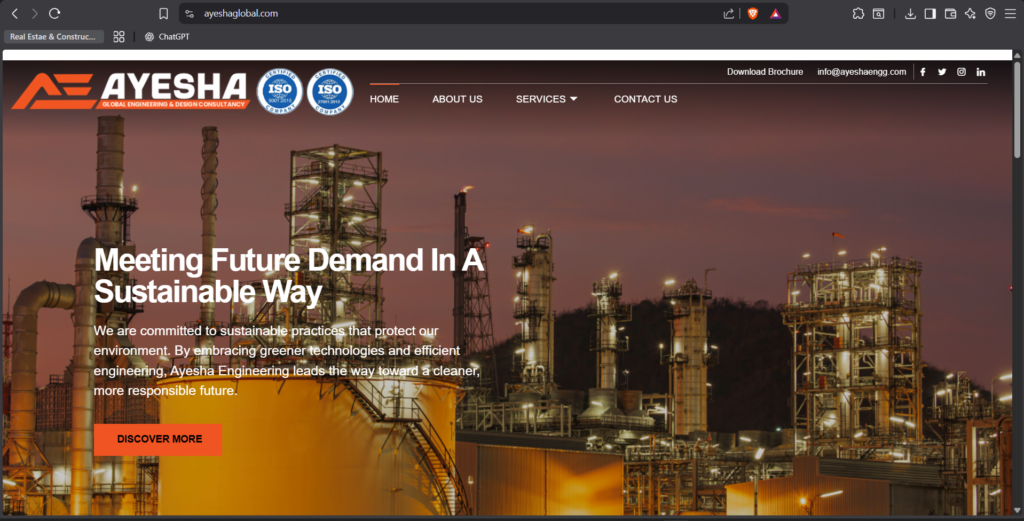This screenshot has width=1024, height=521.
Task: Click the DISCOVER MORE button
Action: [158, 439]
